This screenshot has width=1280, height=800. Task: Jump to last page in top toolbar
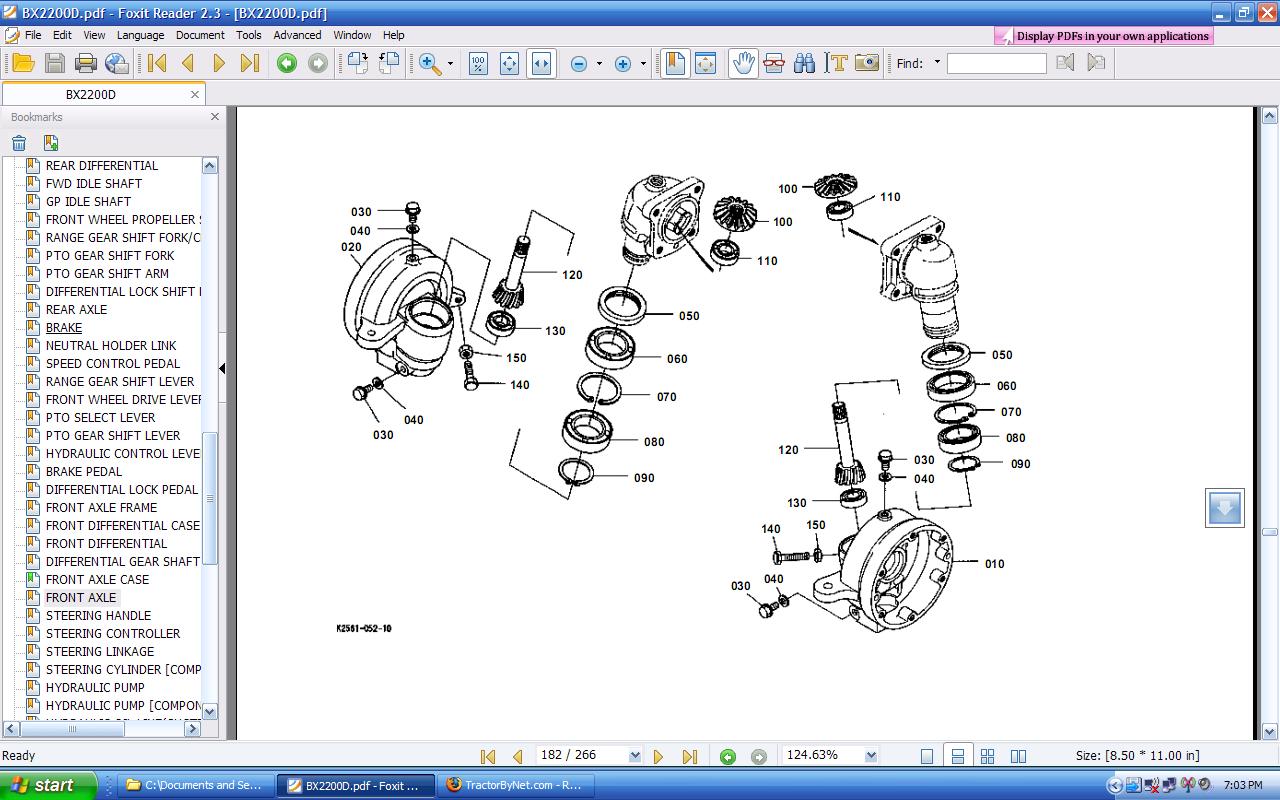pos(250,63)
